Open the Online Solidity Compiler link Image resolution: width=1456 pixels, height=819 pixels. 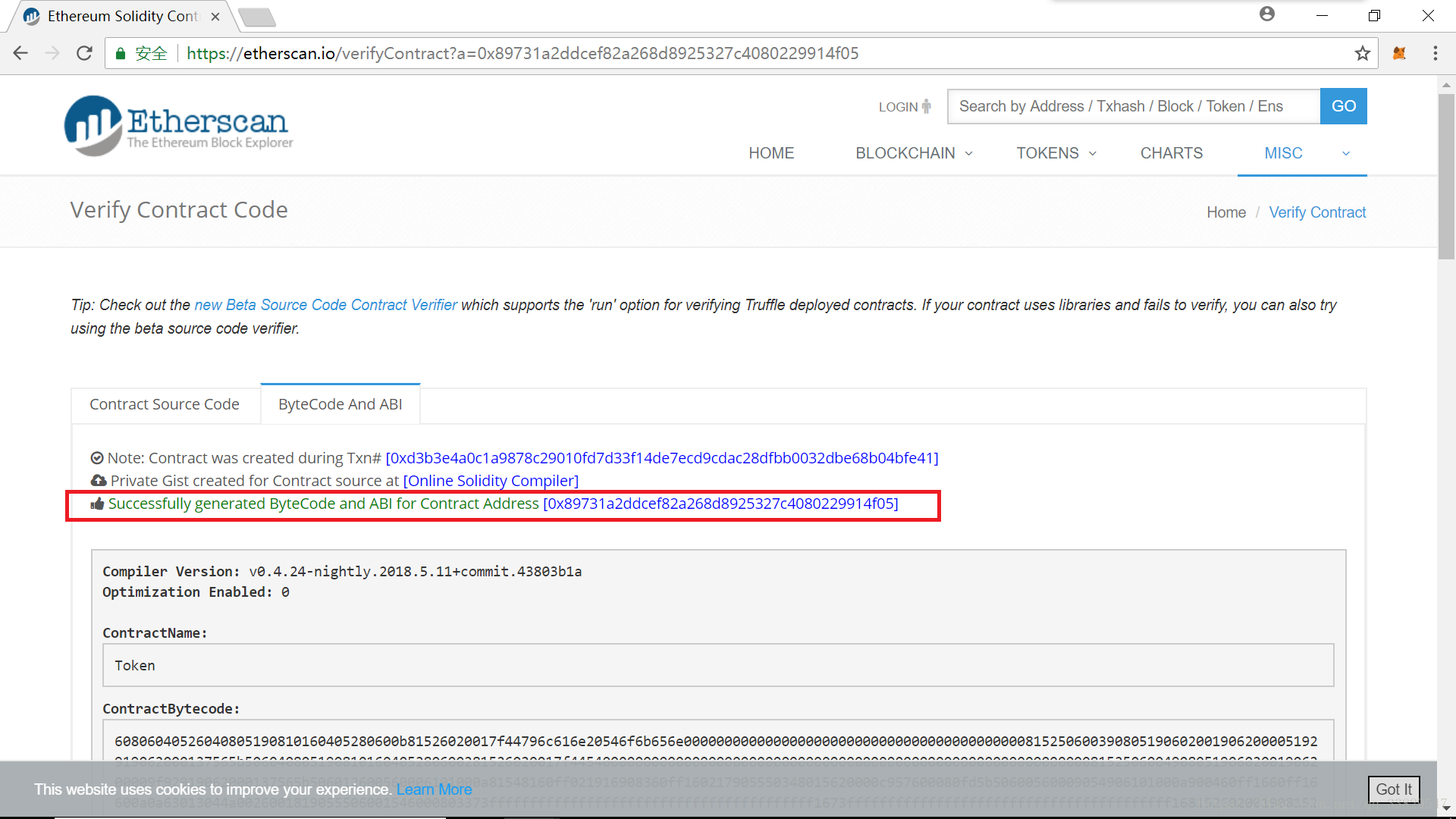491,481
